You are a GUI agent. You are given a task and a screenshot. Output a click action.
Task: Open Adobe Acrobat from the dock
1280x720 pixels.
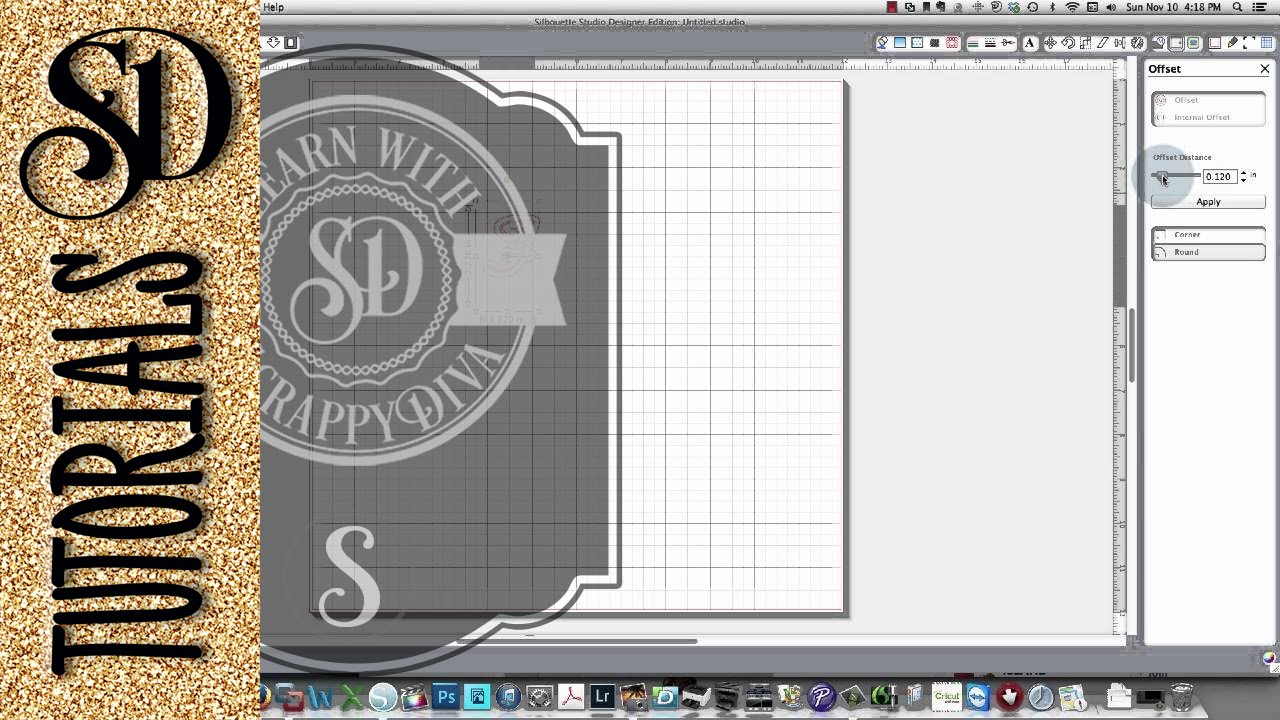(x=571, y=697)
